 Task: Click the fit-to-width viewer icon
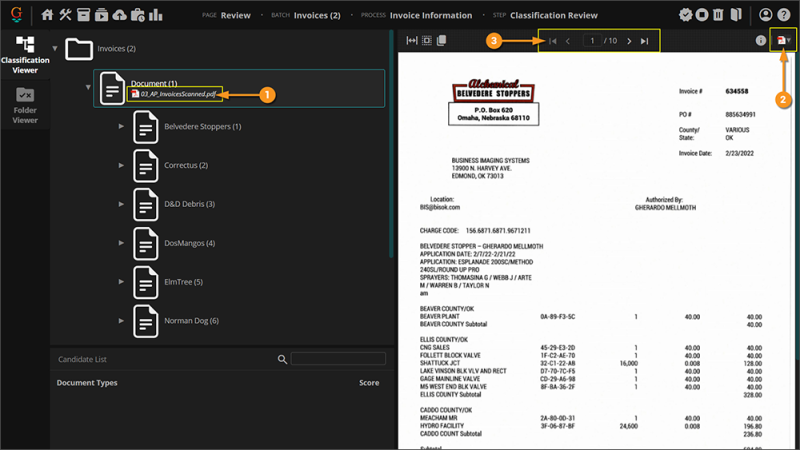412,40
